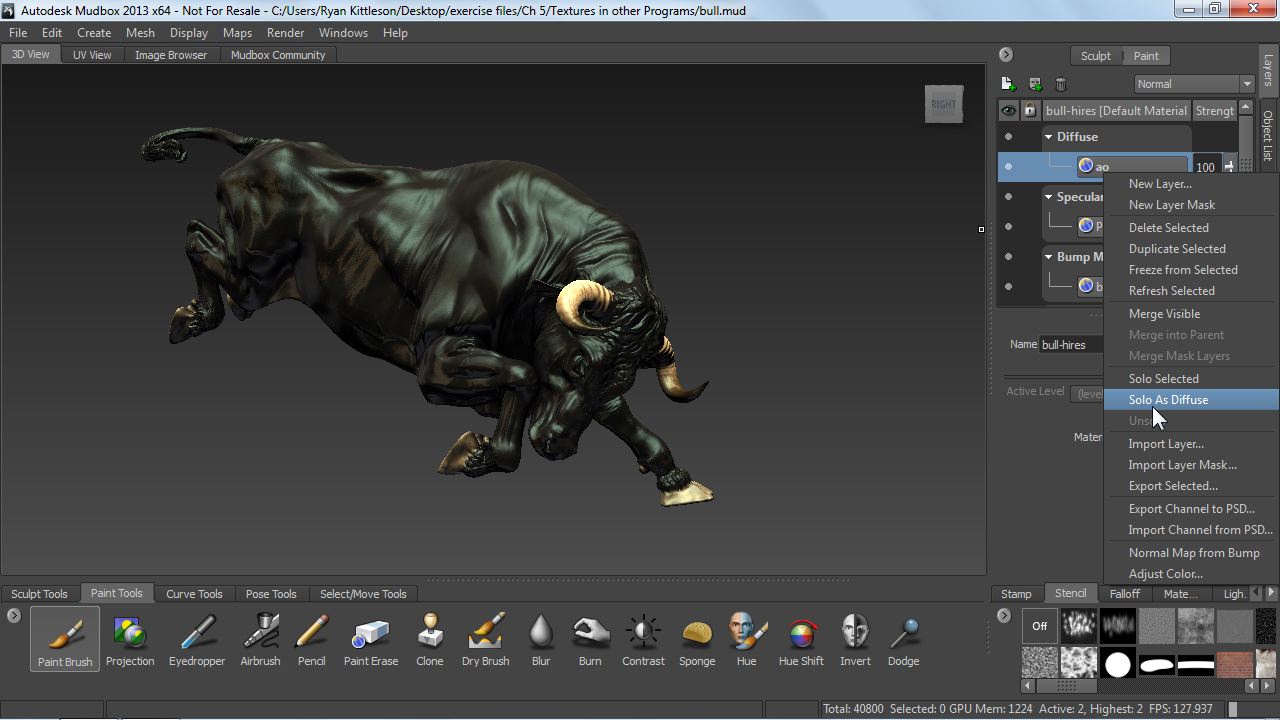Viewport: 1280px width, 720px height.
Task: Click the delete layer trash icon
Action: tap(1061, 84)
